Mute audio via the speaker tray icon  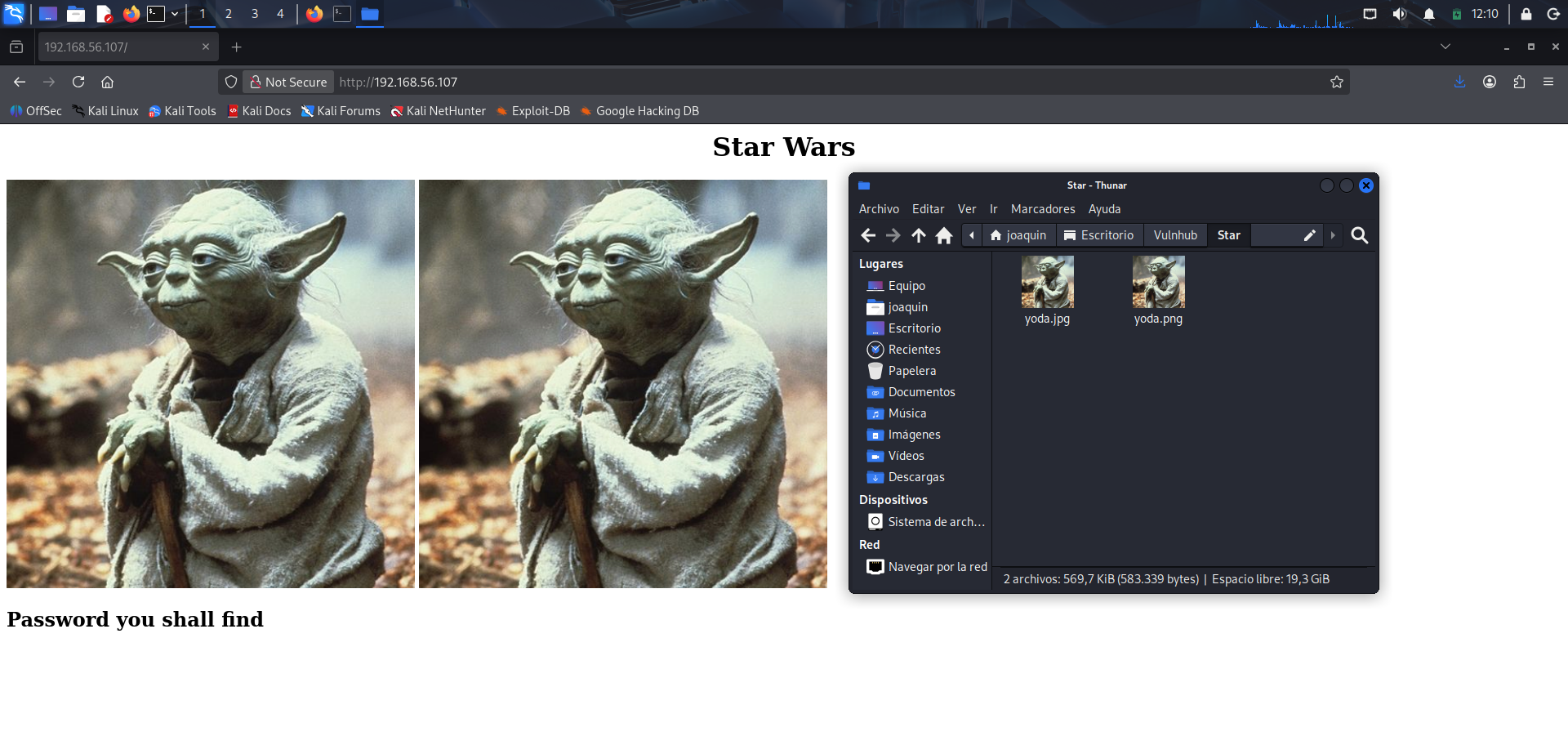(1400, 13)
